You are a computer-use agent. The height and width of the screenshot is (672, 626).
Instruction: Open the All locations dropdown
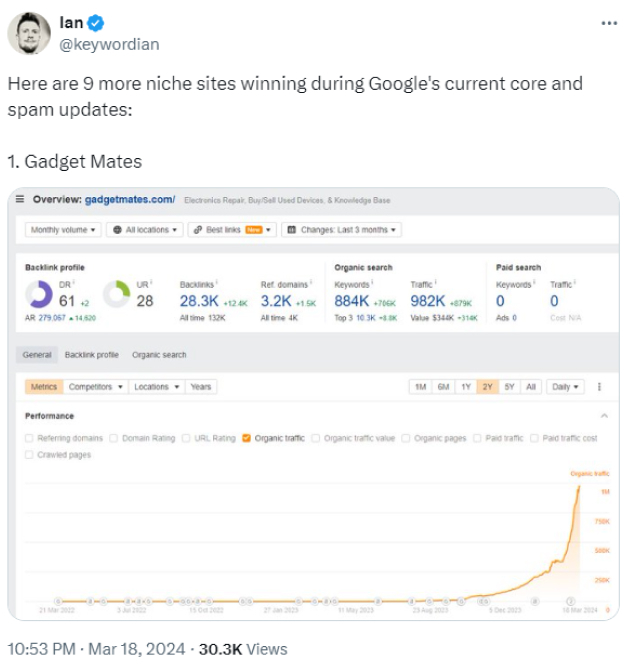[x=145, y=230]
